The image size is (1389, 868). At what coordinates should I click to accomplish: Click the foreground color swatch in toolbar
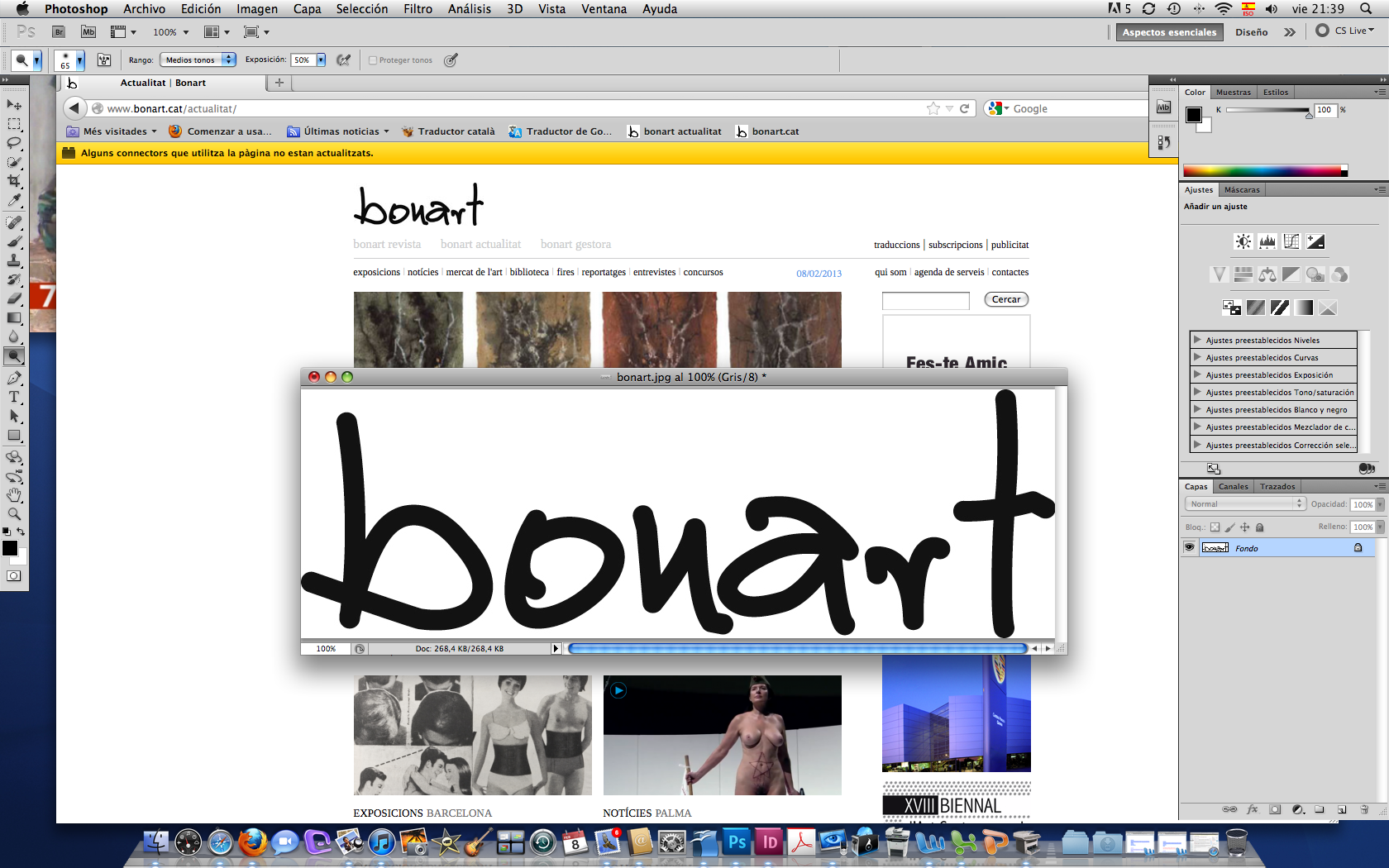tap(10, 548)
